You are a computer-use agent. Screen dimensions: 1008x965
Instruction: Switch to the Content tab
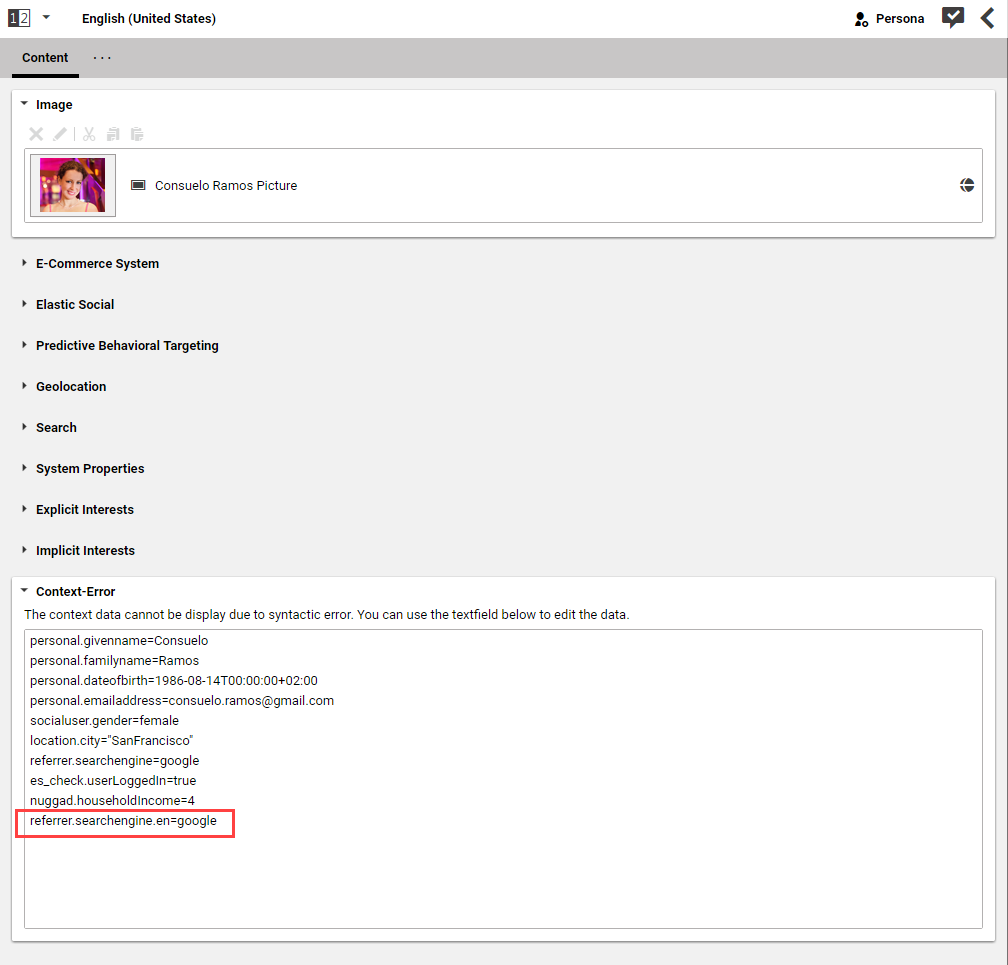coord(45,58)
